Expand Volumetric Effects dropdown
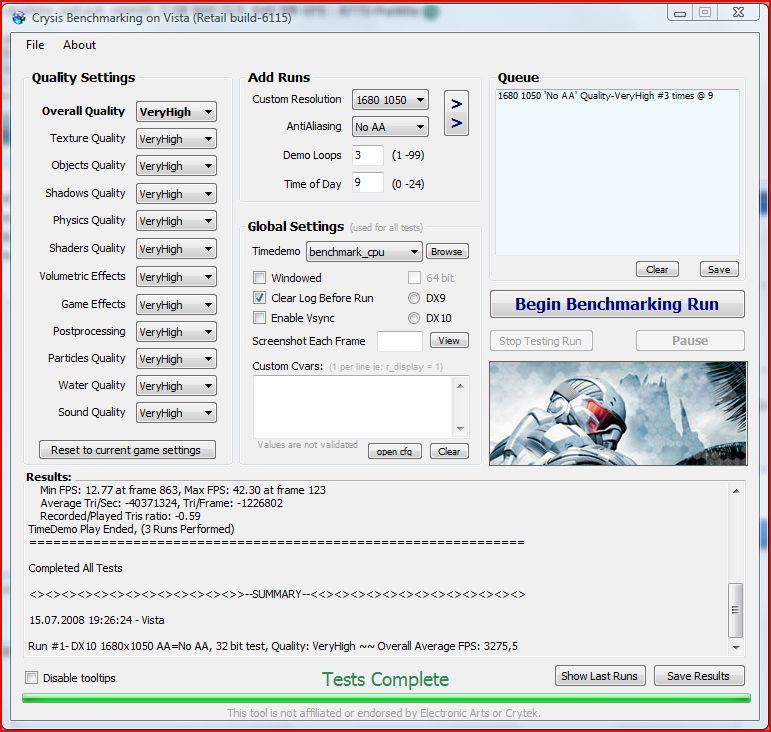The image size is (771, 732). tap(176, 277)
